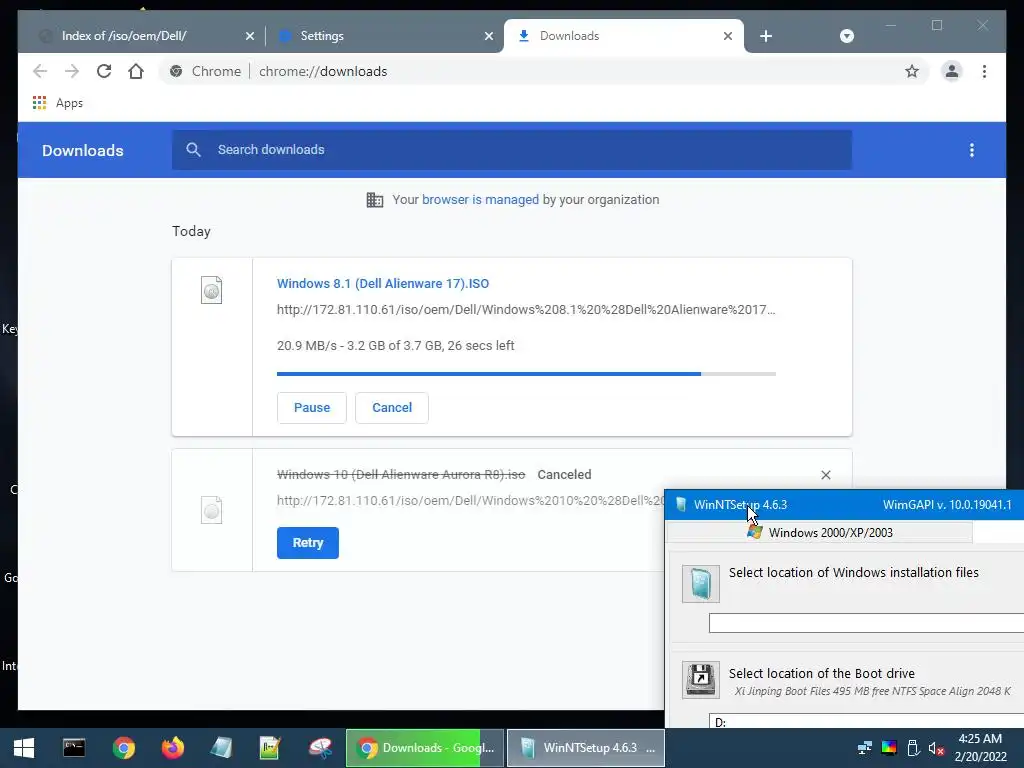Image resolution: width=1024 pixels, height=768 pixels.
Task: Open the Windows 8.1 (Dell Alienware 17).ISO link
Action: [383, 283]
